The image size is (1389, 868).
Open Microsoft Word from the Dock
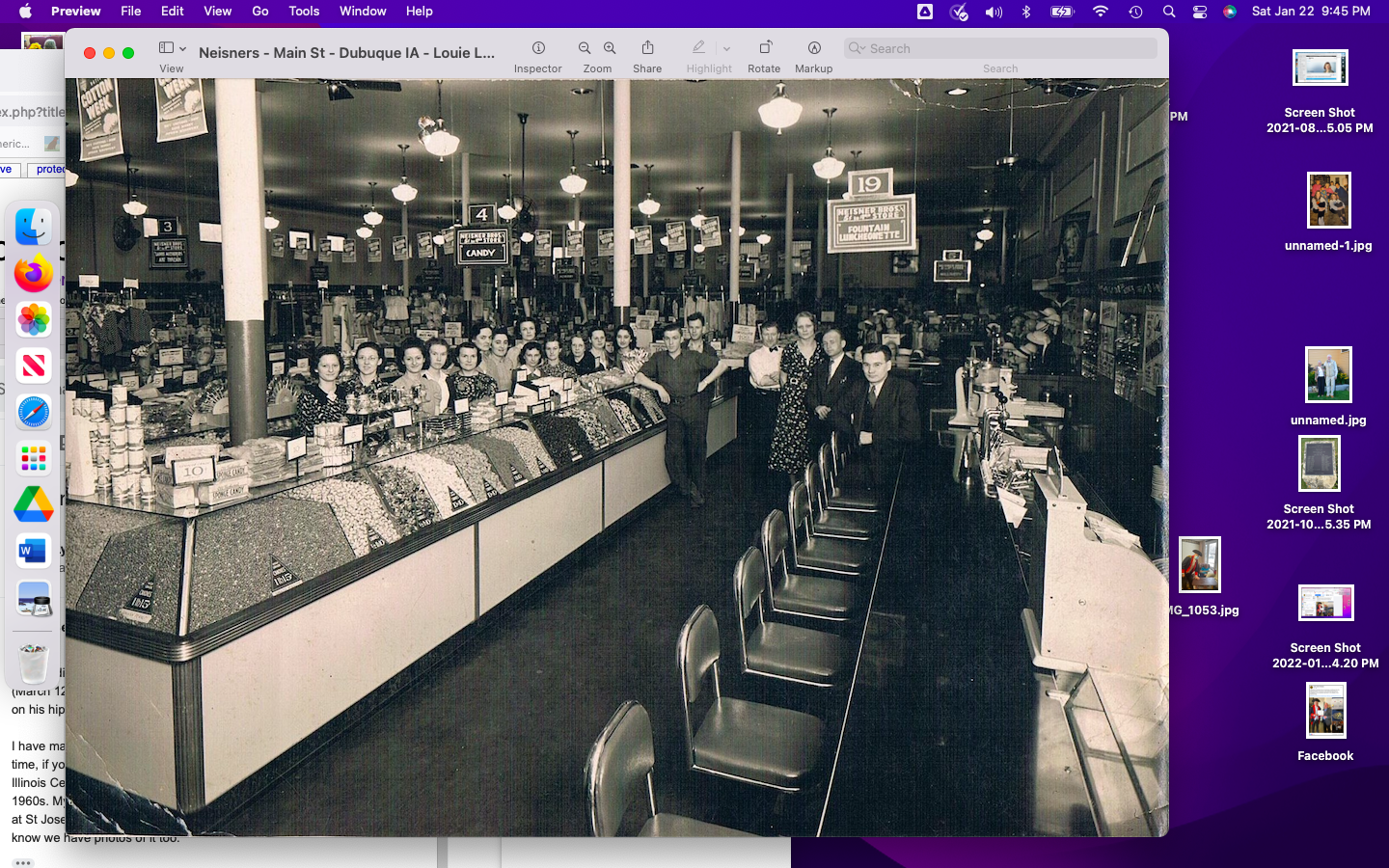34,551
